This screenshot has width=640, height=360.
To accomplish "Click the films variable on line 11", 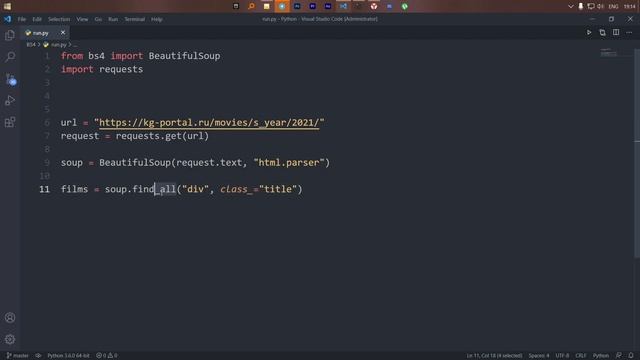I will point(74,189).
